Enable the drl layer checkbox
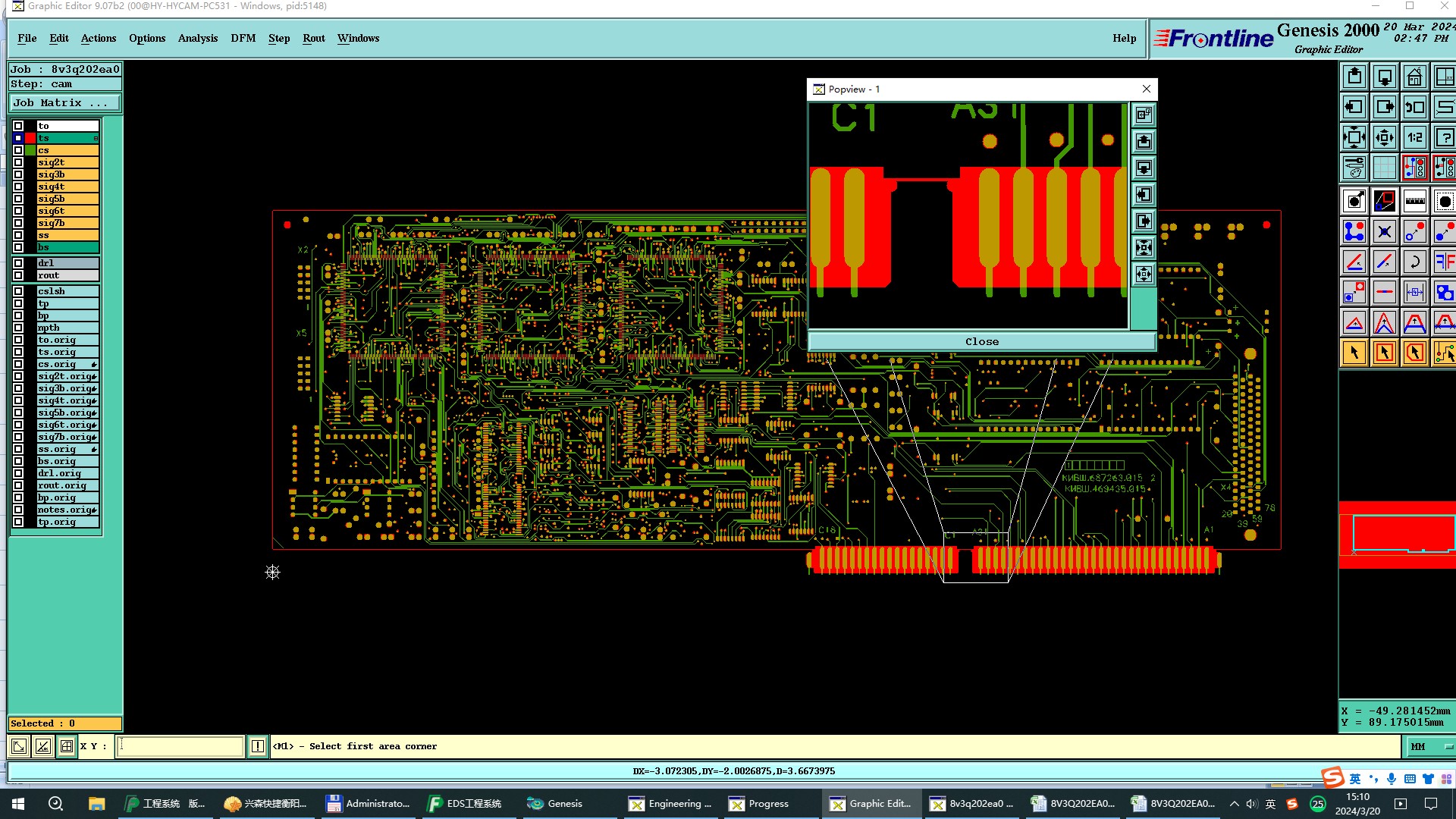Image resolution: width=1456 pixels, height=819 pixels. [18, 263]
